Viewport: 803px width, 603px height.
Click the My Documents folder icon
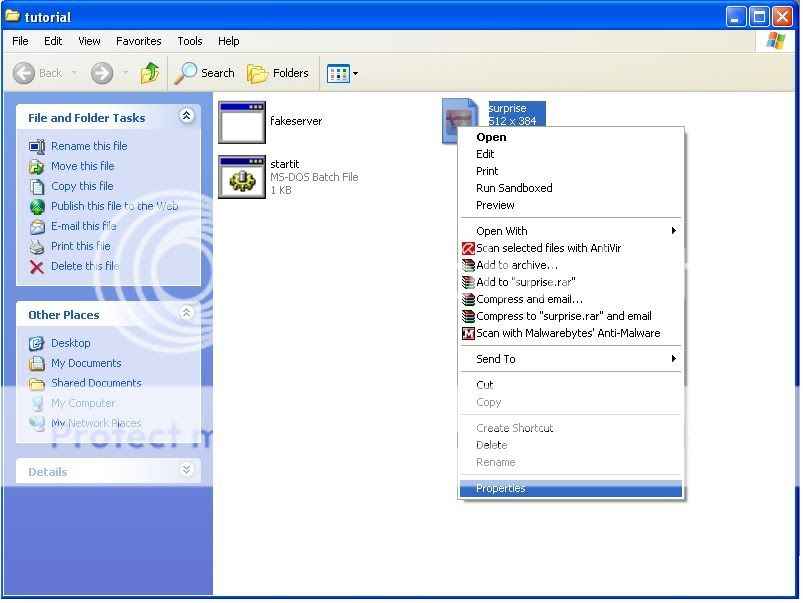click(x=37, y=363)
